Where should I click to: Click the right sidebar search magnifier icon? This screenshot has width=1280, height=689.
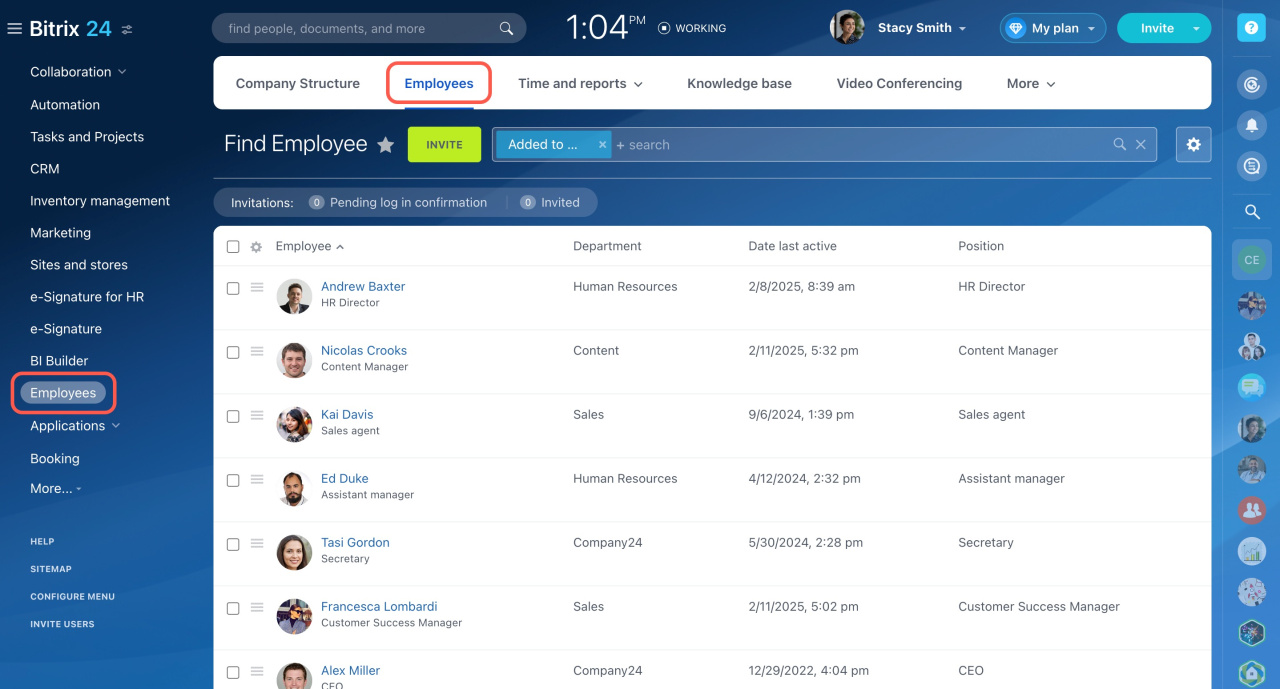click(1251, 212)
